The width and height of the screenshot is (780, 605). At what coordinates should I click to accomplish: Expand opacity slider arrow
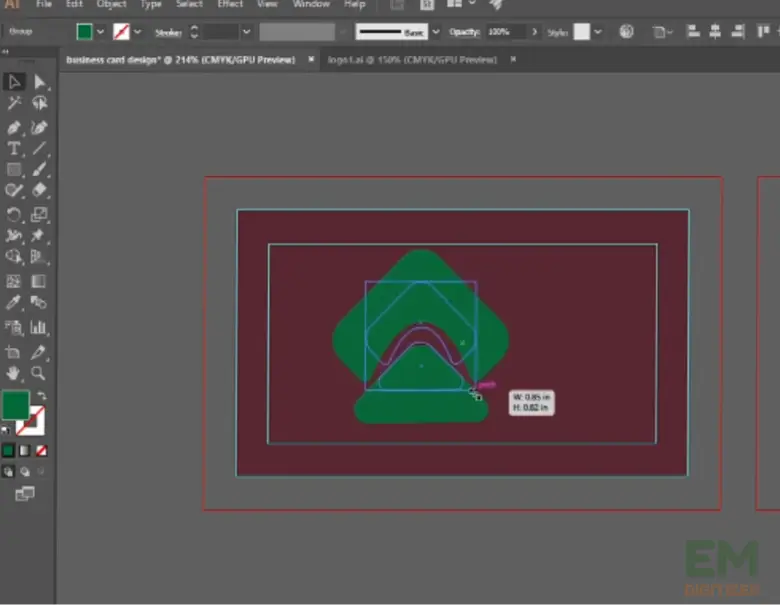point(534,32)
